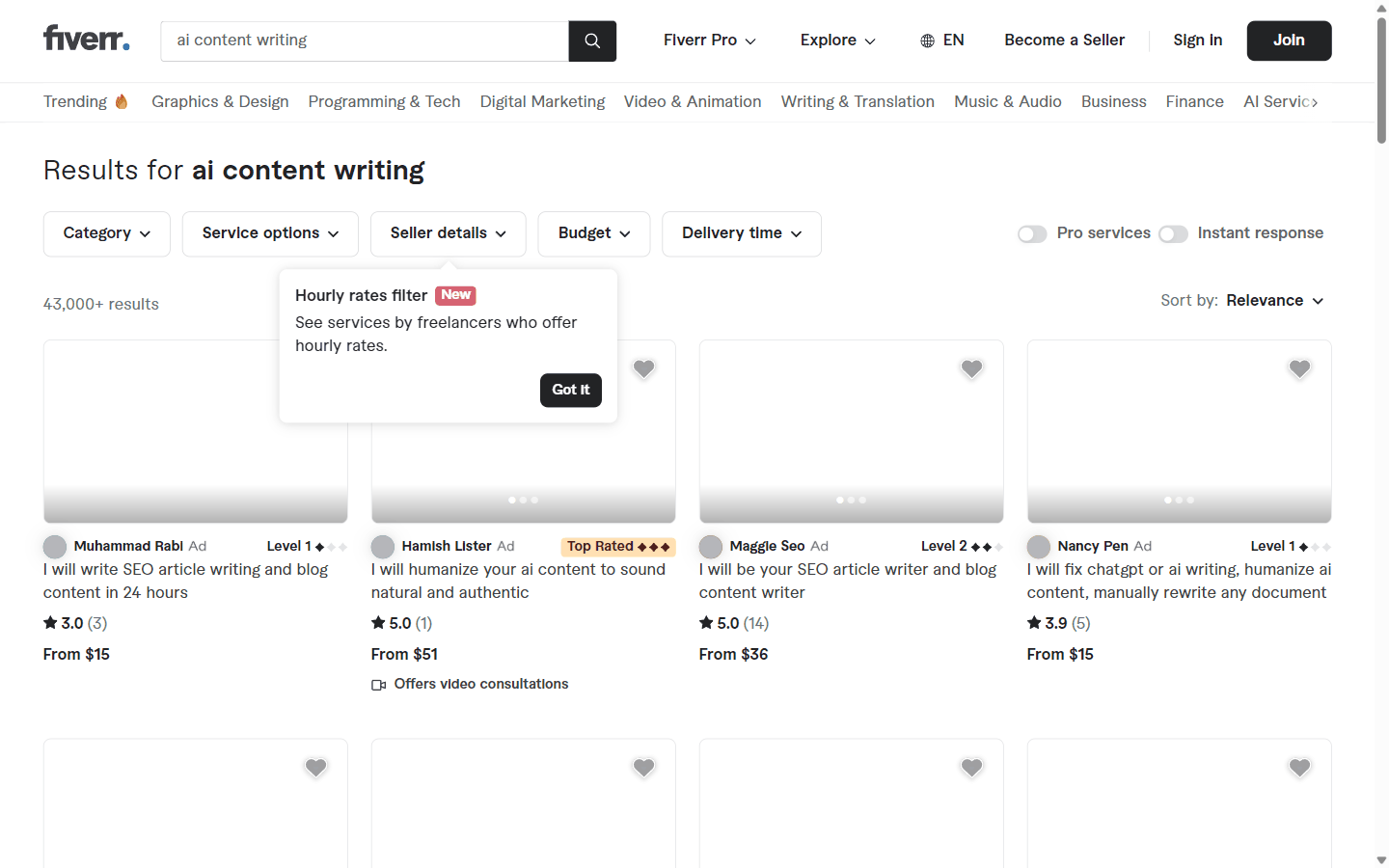Click image carousel dots on Hamish Lister's gig

(524, 500)
